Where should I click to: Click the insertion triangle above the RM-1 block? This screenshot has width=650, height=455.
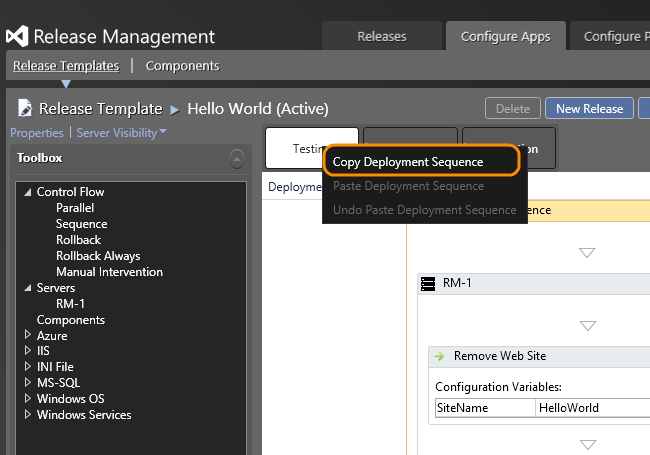tap(587, 253)
